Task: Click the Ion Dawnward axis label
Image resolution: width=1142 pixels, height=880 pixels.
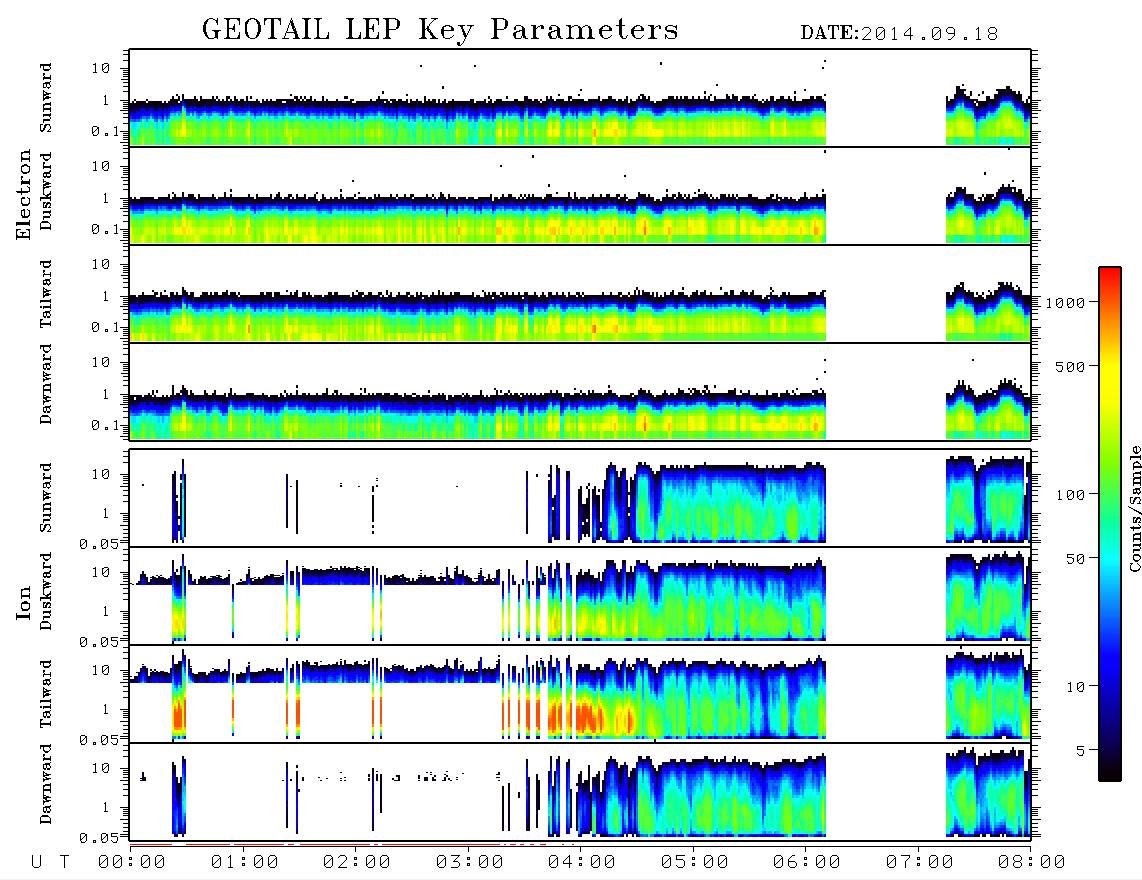Action: 46,784
